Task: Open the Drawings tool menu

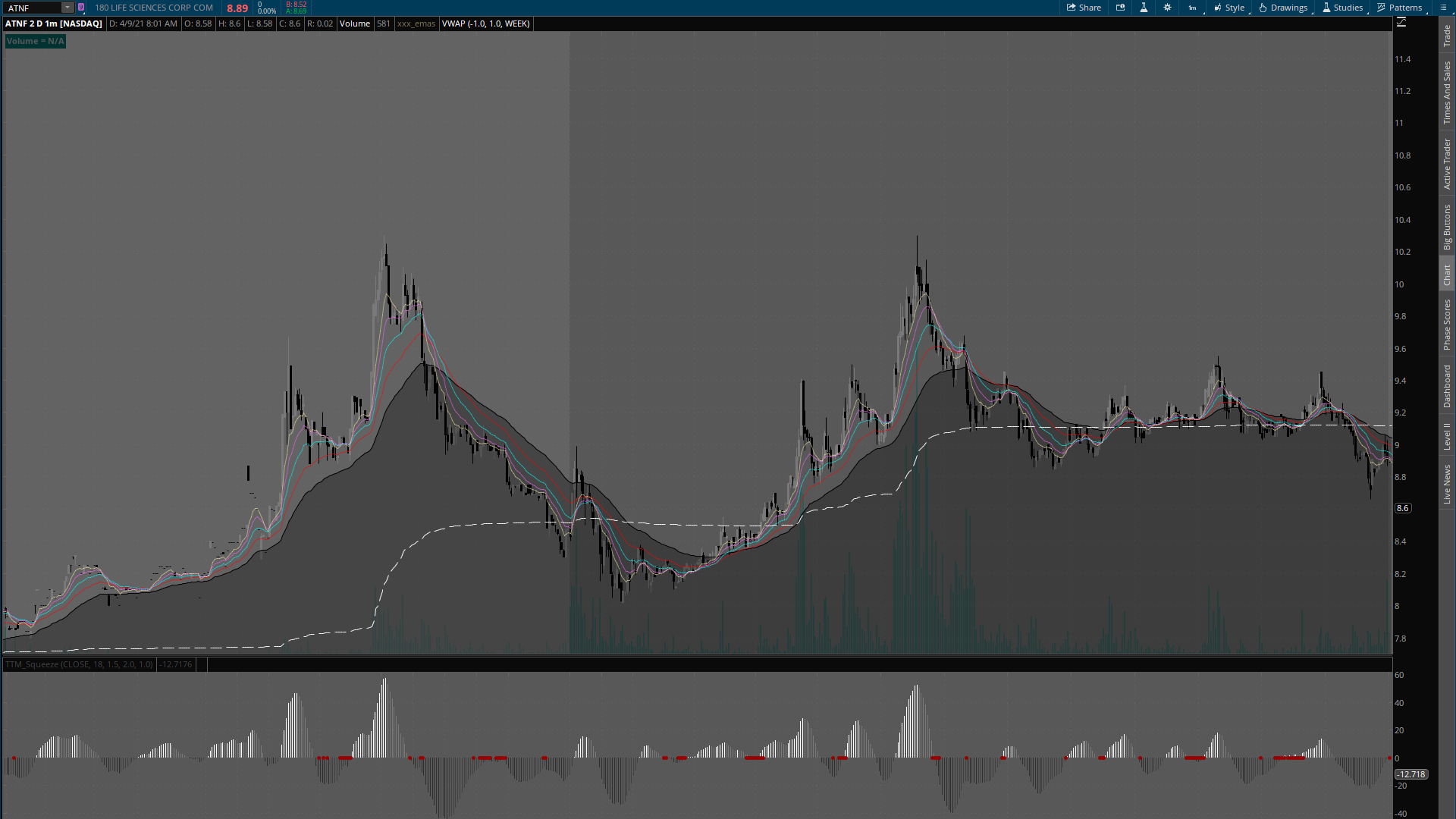Action: point(1283,8)
